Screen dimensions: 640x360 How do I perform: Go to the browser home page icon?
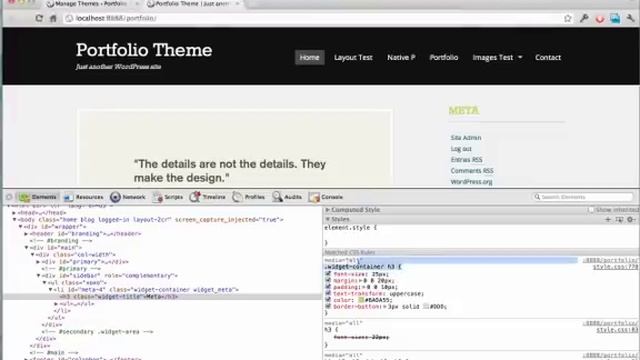53,18
